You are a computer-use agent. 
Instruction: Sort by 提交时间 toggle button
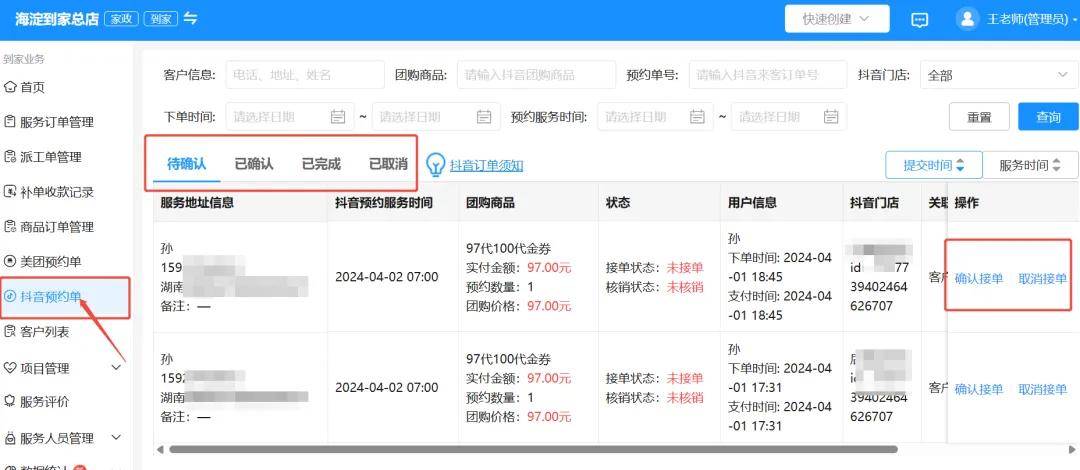[934, 165]
